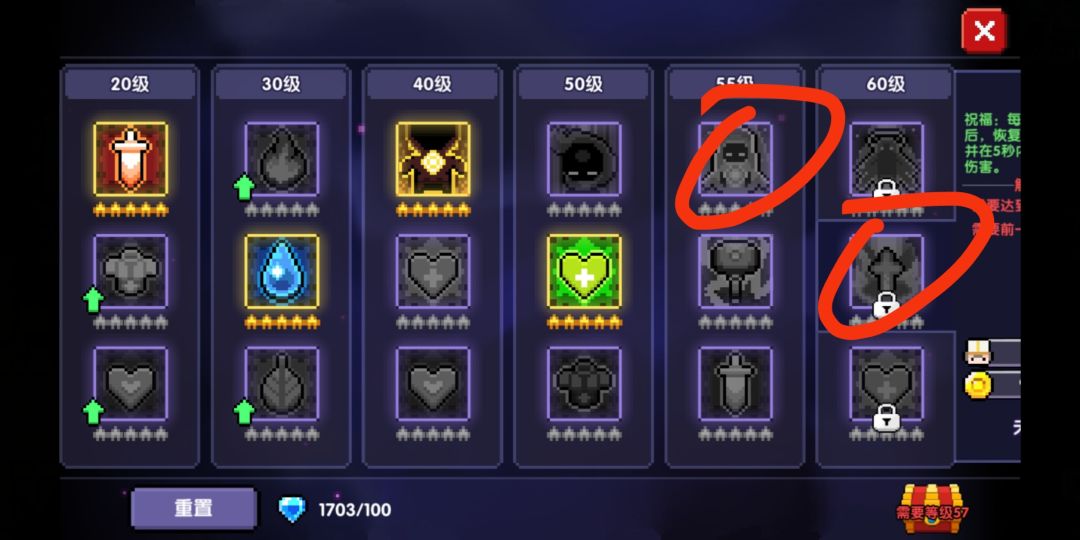Select the locked cross skill under 60级
Screen dimensions: 1080x540
point(886,271)
